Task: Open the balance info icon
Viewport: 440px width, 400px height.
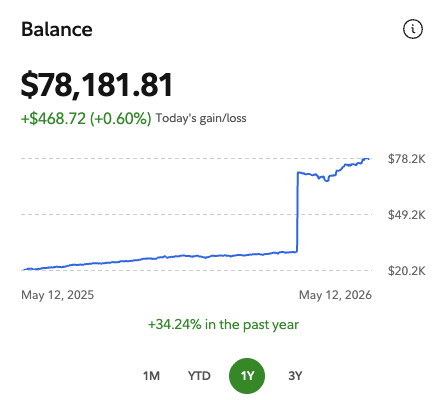Action: point(413,29)
